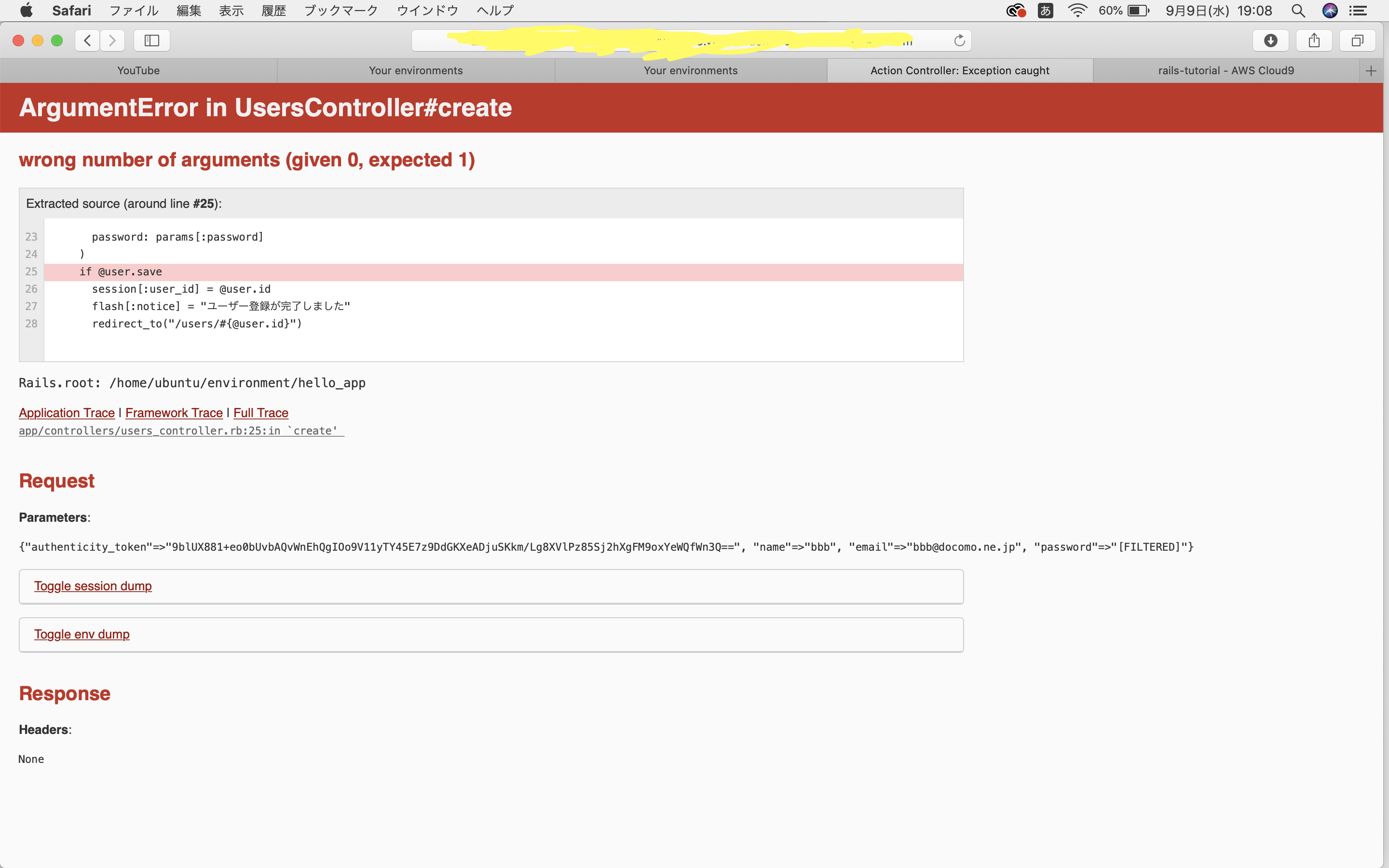Viewport: 1389px width, 868px height.
Task: Open Spotlight search in menu bar
Action: coord(1298,10)
